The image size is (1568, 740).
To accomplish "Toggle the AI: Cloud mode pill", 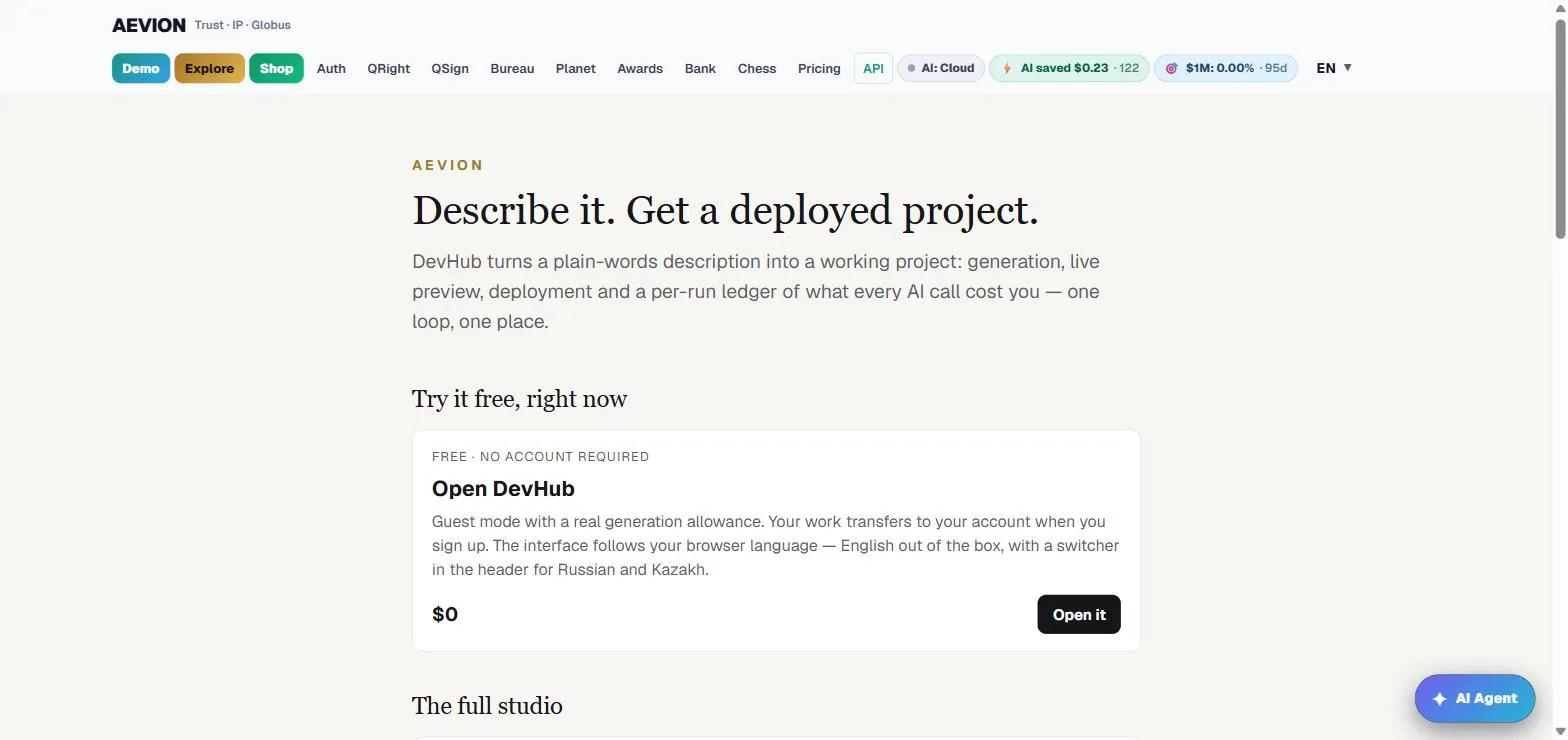I will point(941,68).
